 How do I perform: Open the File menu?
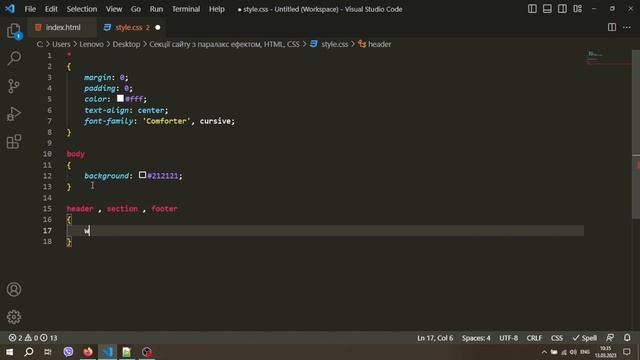pos(30,9)
